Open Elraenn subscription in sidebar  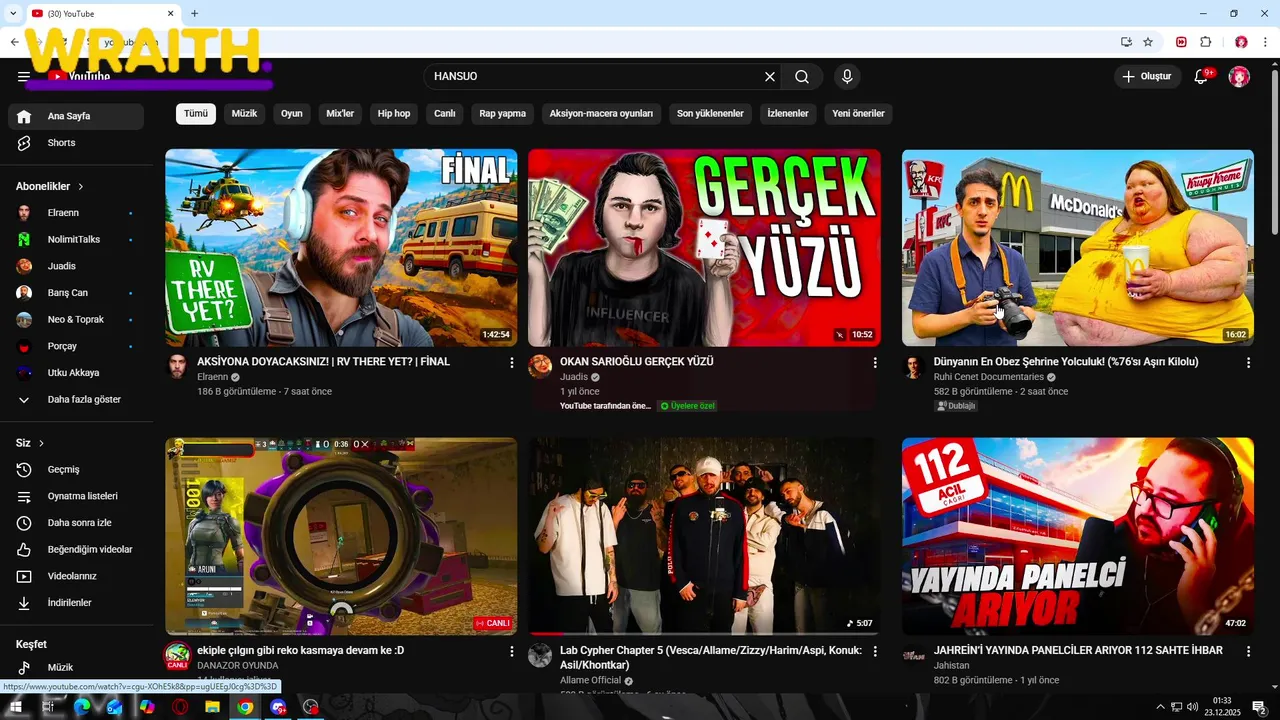tap(76, 213)
